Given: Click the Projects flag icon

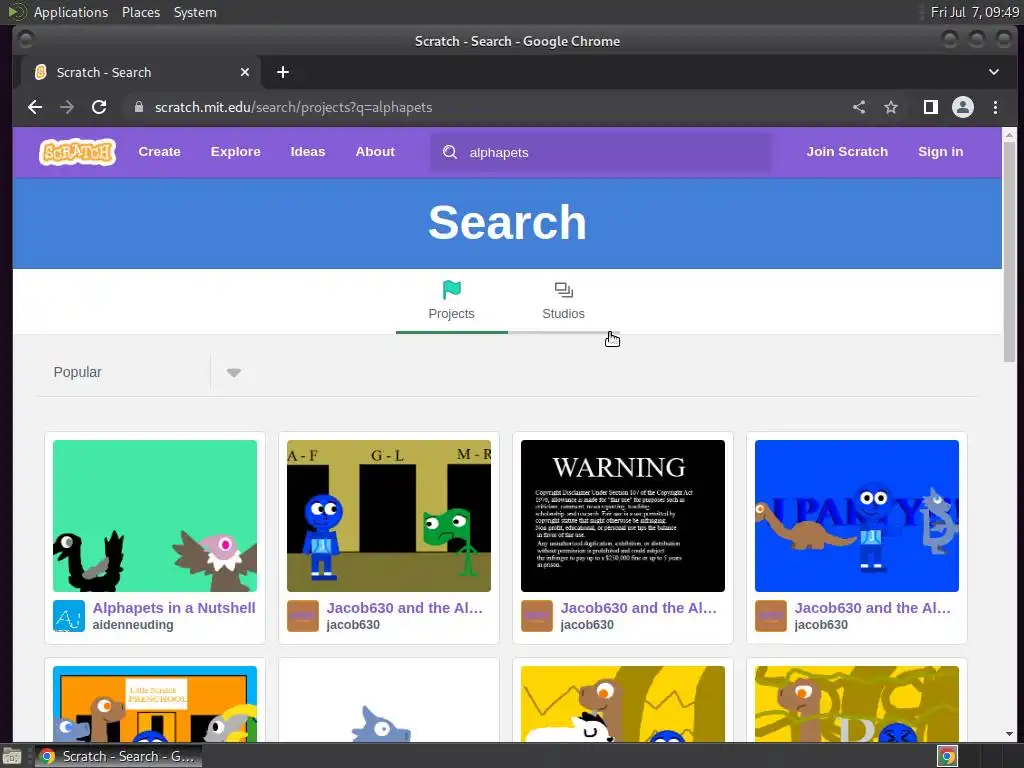Looking at the screenshot, I should pos(451,289).
